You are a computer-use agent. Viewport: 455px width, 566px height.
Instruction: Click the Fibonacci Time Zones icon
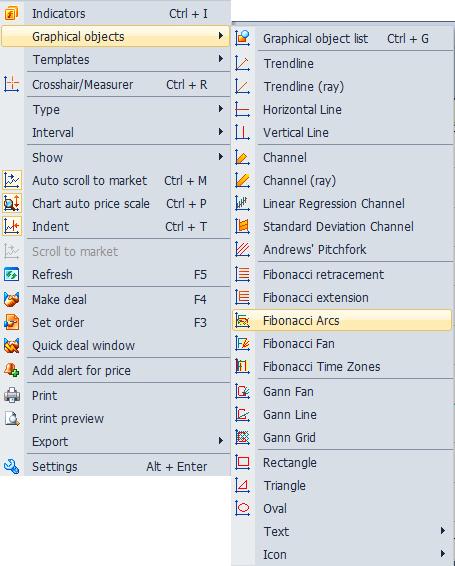tap(242, 366)
